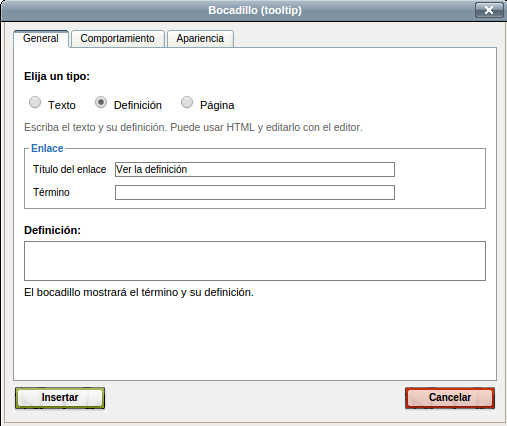Click the Texto type label

pyautogui.click(x=62, y=105)
